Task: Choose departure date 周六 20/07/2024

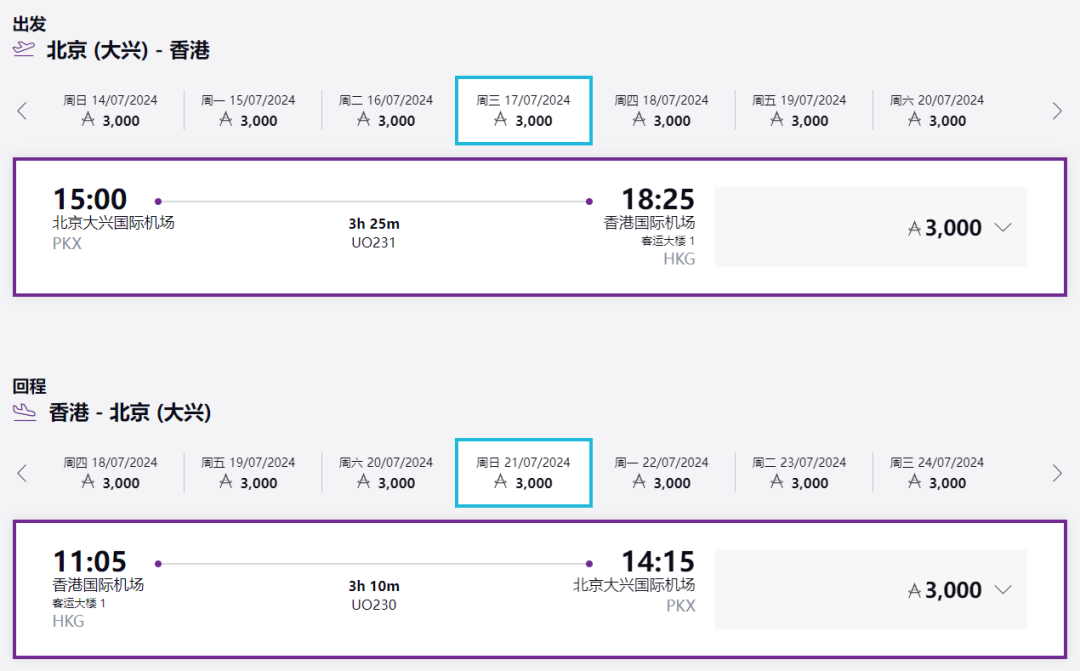Action: coord(937,111)
